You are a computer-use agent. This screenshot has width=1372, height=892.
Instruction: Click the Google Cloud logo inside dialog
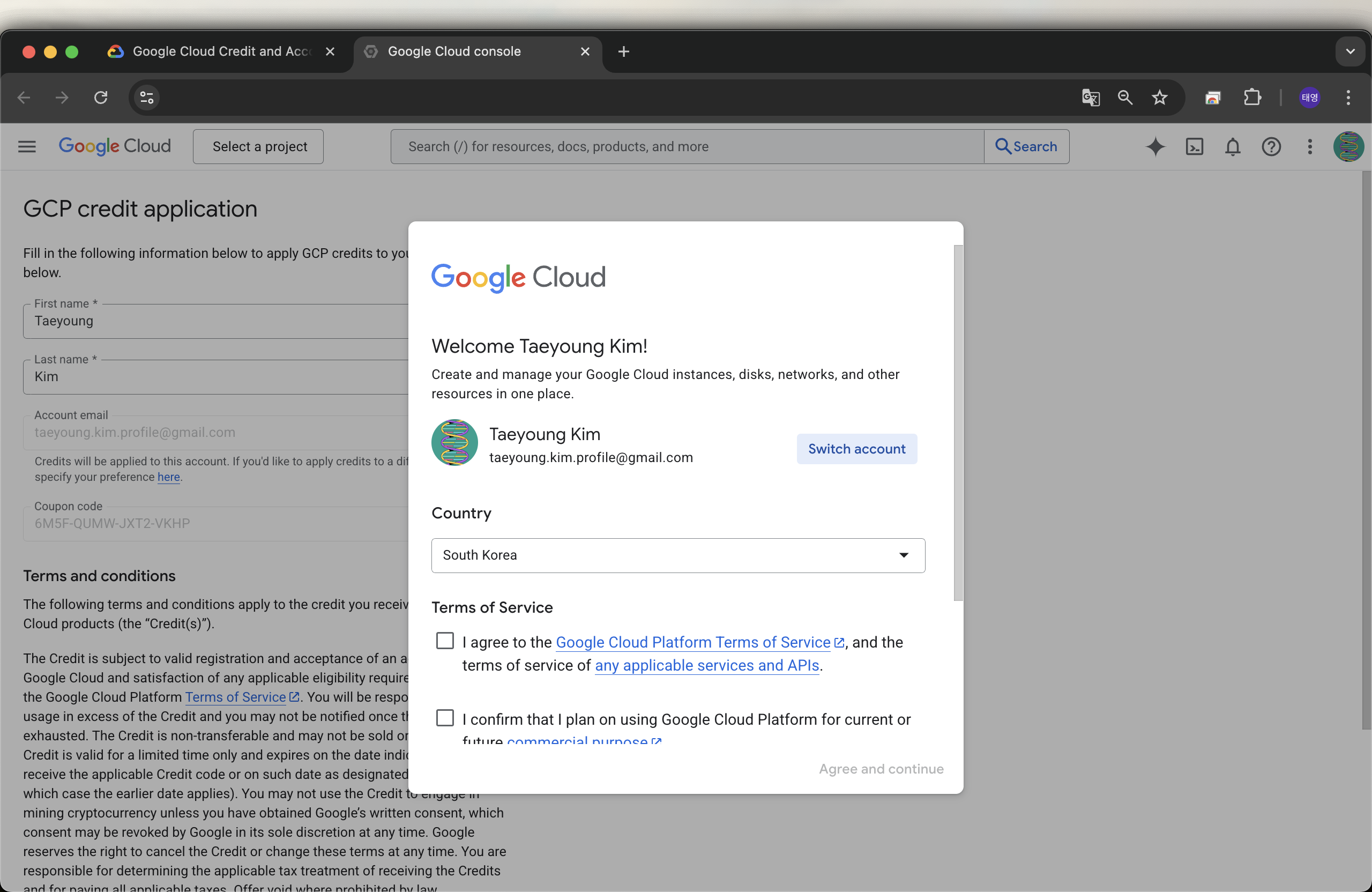[518, 278]
